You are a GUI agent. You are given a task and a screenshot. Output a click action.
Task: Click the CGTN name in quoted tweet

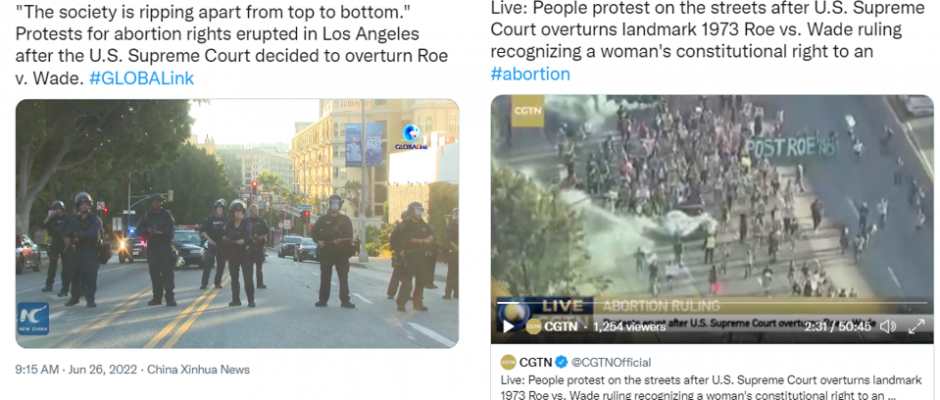(535, 362)
